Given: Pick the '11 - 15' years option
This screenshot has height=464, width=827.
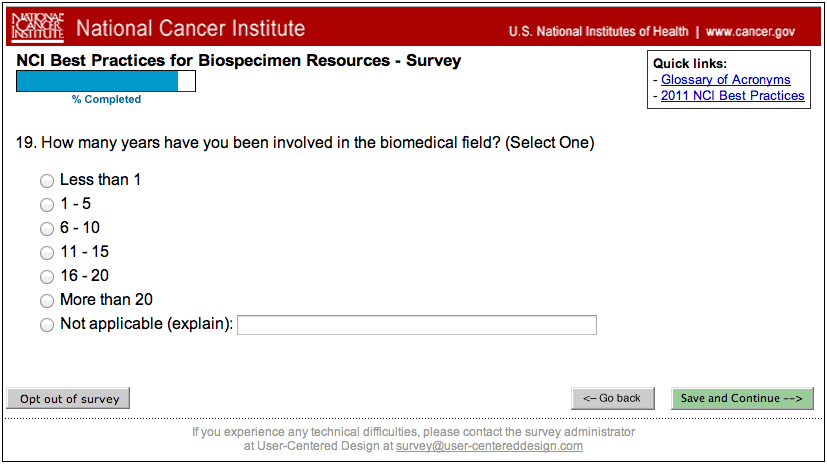Looking at the screenshot, I should [46, 253].
